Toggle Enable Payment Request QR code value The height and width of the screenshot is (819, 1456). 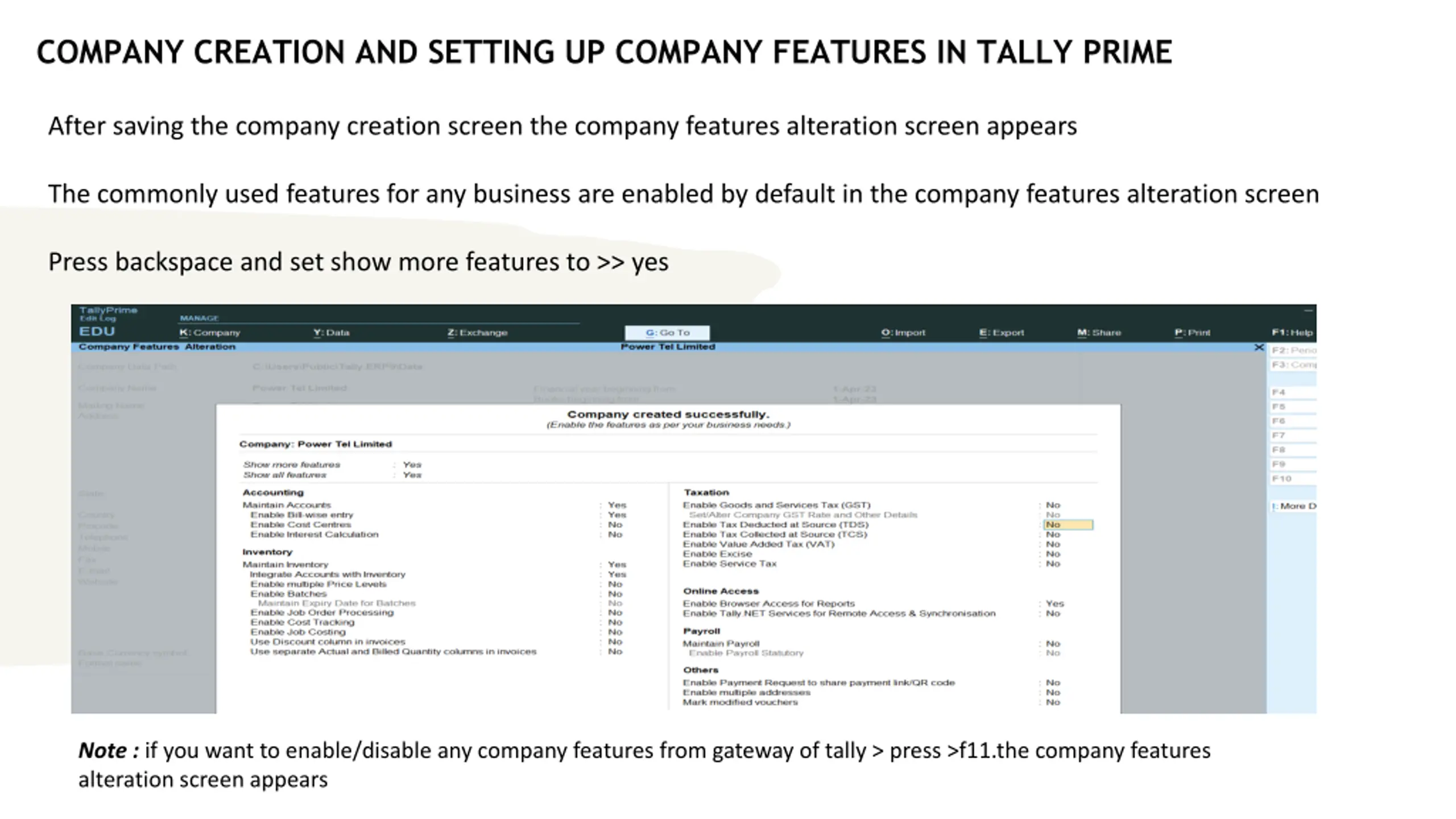coord(1053,682)
